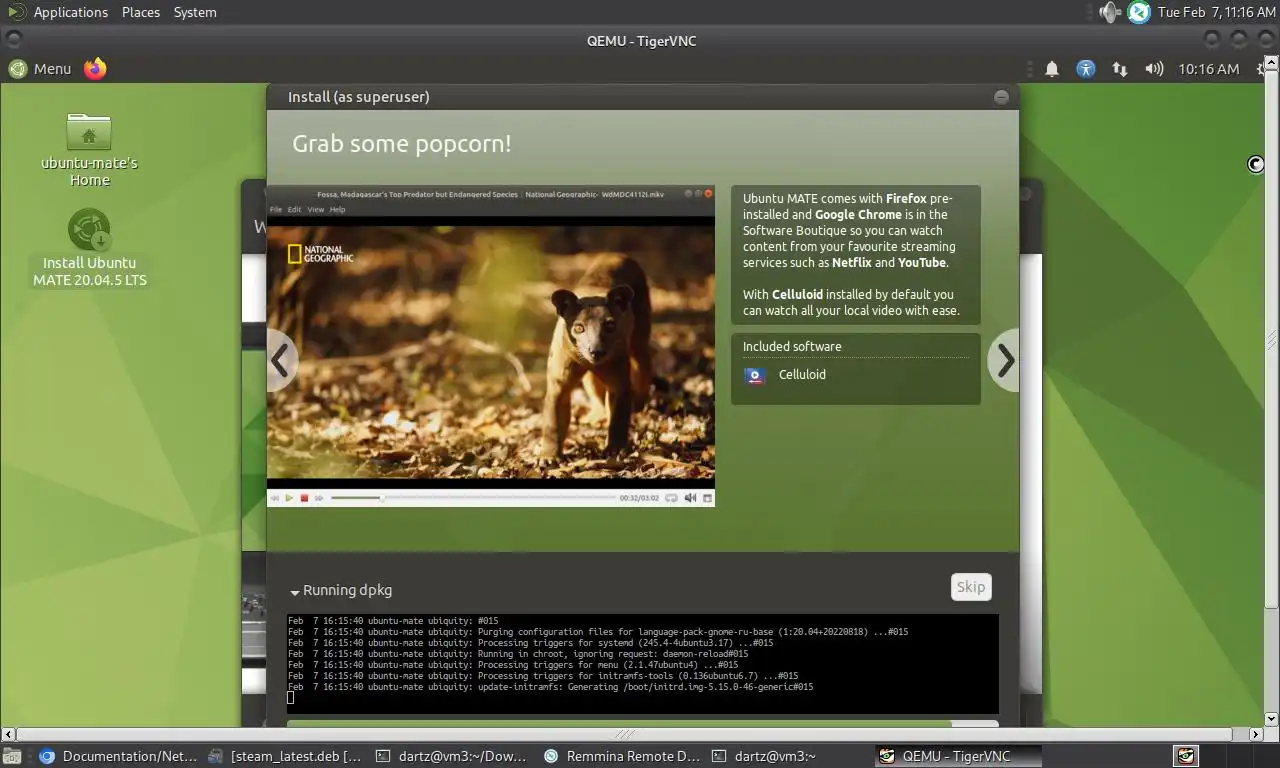Viewport: 1280px width, 768px height.
Task: Open the accessibility icon in guest panel
Action: tap(1086, 69)
